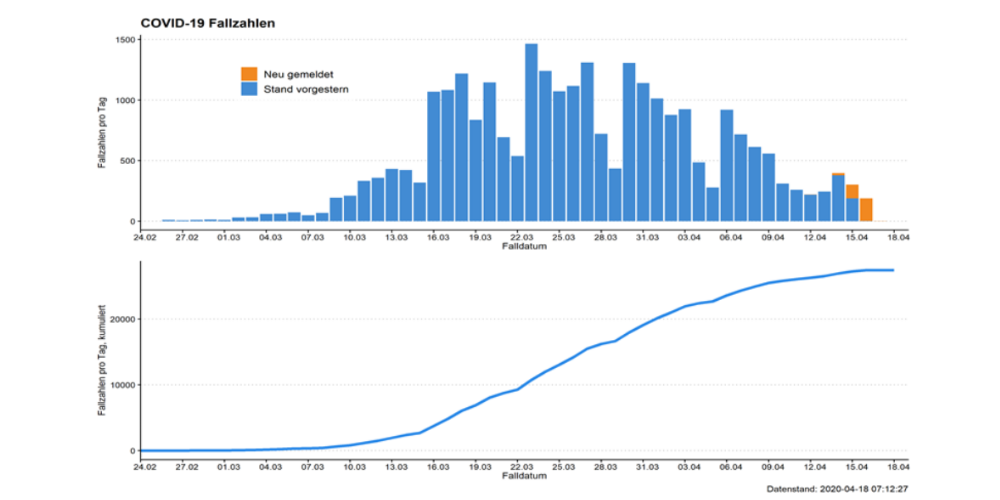Click the fully orange bar at far right
Viewport: 1000px width, 500px height.
pyautogui.click(x=866, y=209)
